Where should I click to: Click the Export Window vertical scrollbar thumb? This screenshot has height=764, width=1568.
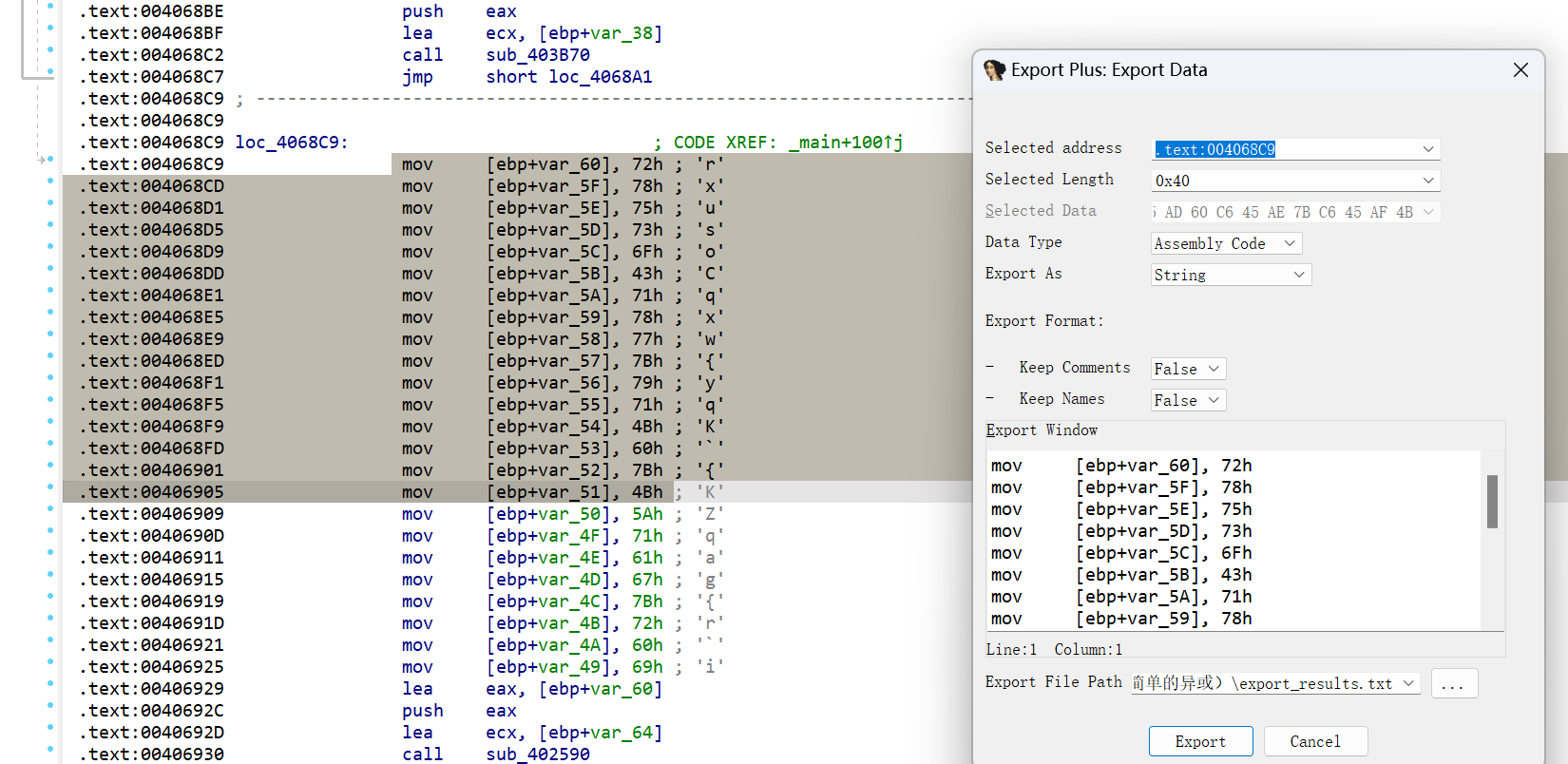1492,501
